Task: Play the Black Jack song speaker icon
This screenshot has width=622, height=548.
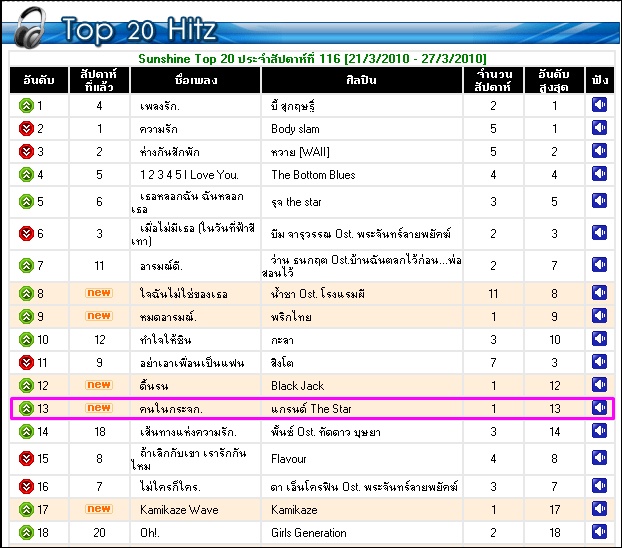Action: [599, 385]
